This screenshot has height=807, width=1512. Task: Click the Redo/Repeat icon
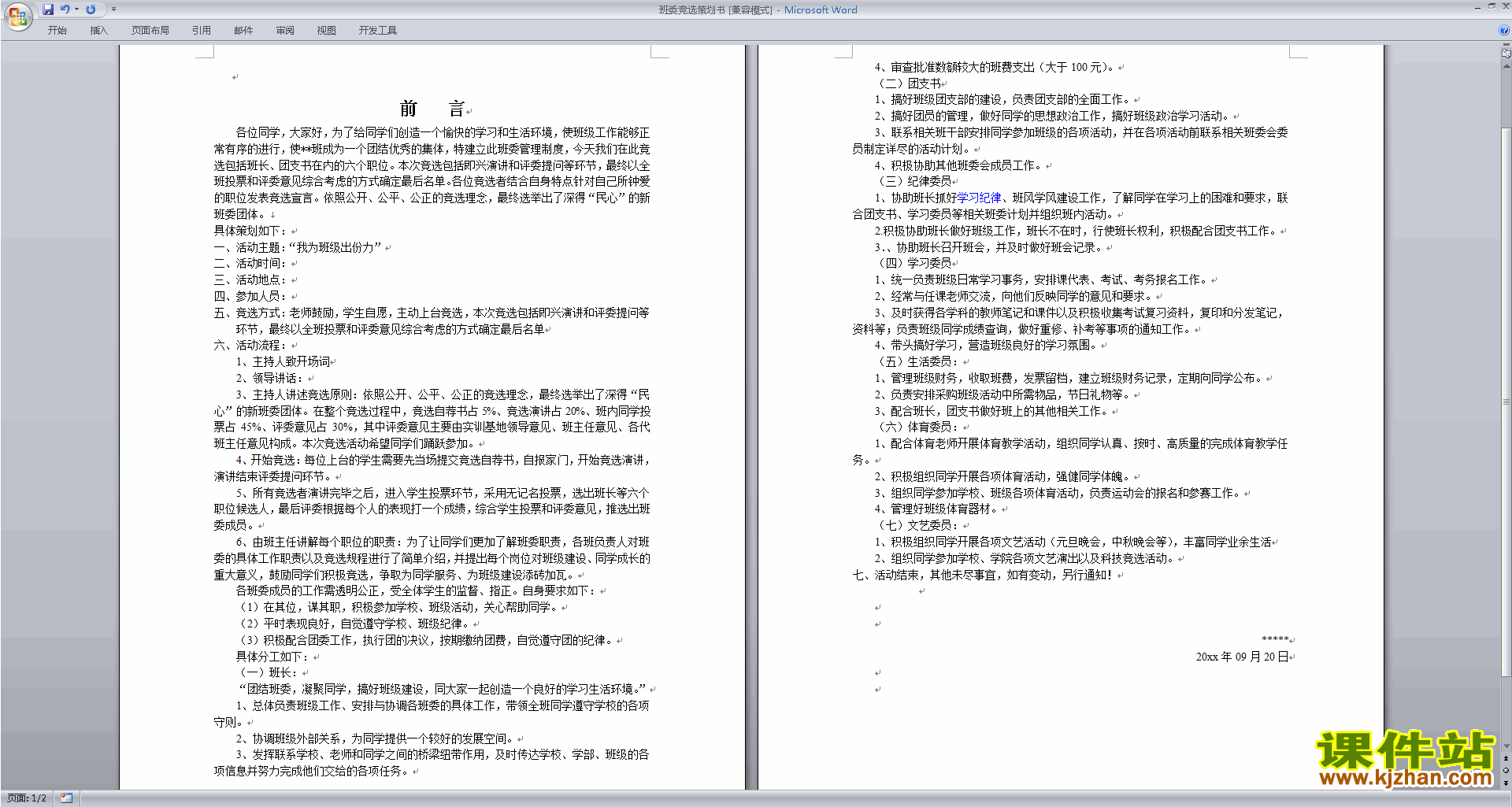pos(91,9)
